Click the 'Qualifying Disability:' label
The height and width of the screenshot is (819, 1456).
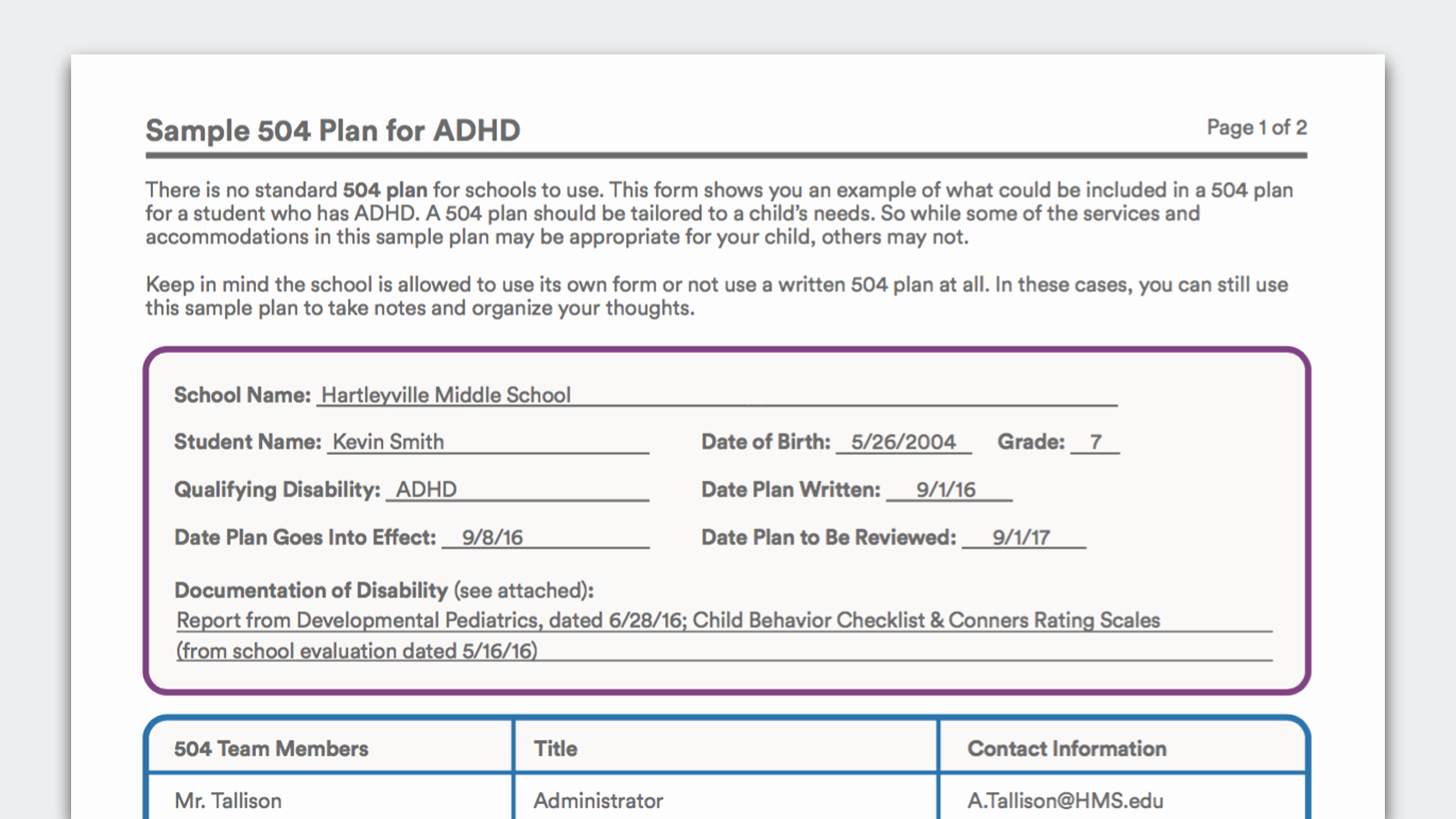click(x=277, y=489)
